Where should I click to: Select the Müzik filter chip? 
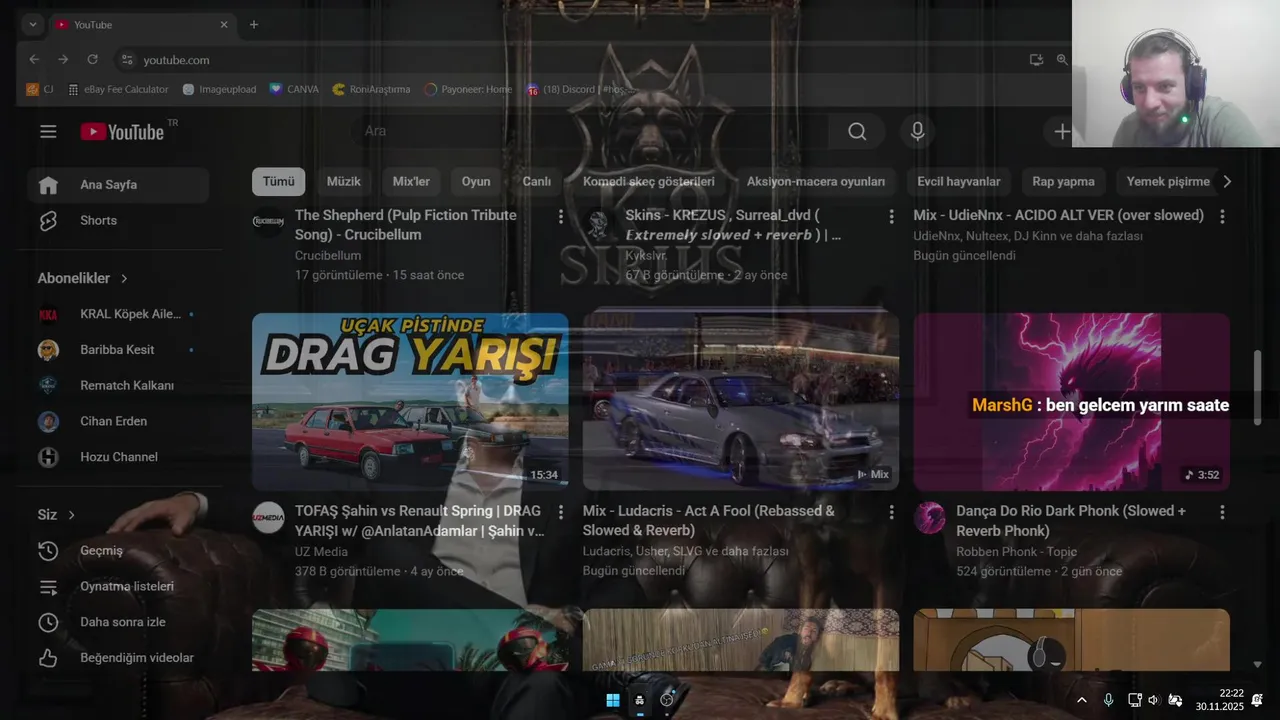pos(343,181)
